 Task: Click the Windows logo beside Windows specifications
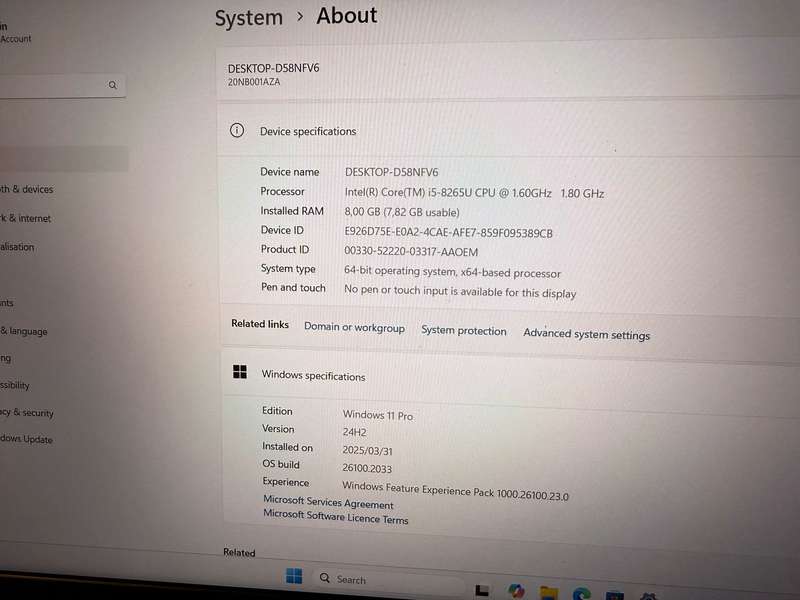click(240, 371)
